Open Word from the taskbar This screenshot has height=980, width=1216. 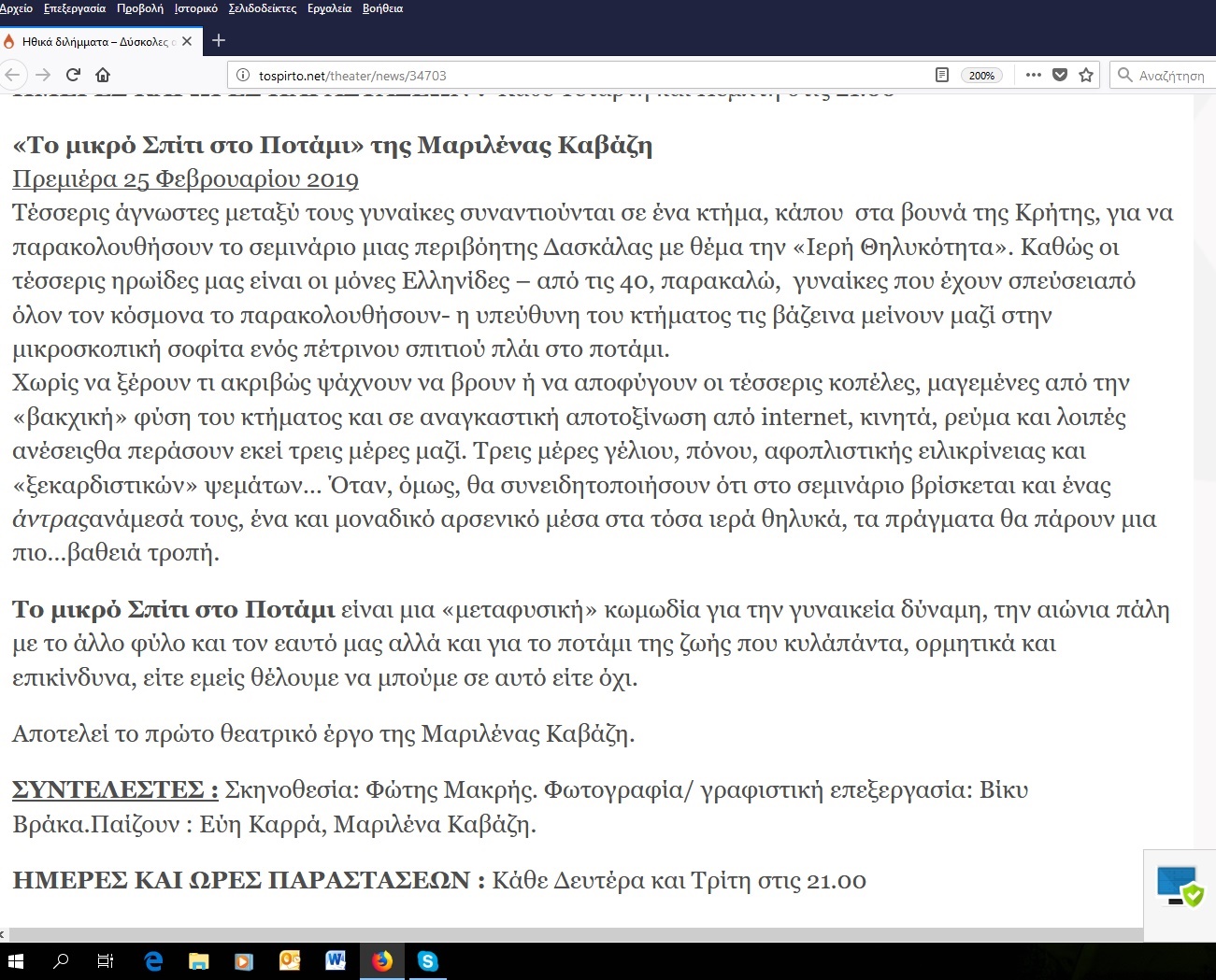click(x=336, y=961)
